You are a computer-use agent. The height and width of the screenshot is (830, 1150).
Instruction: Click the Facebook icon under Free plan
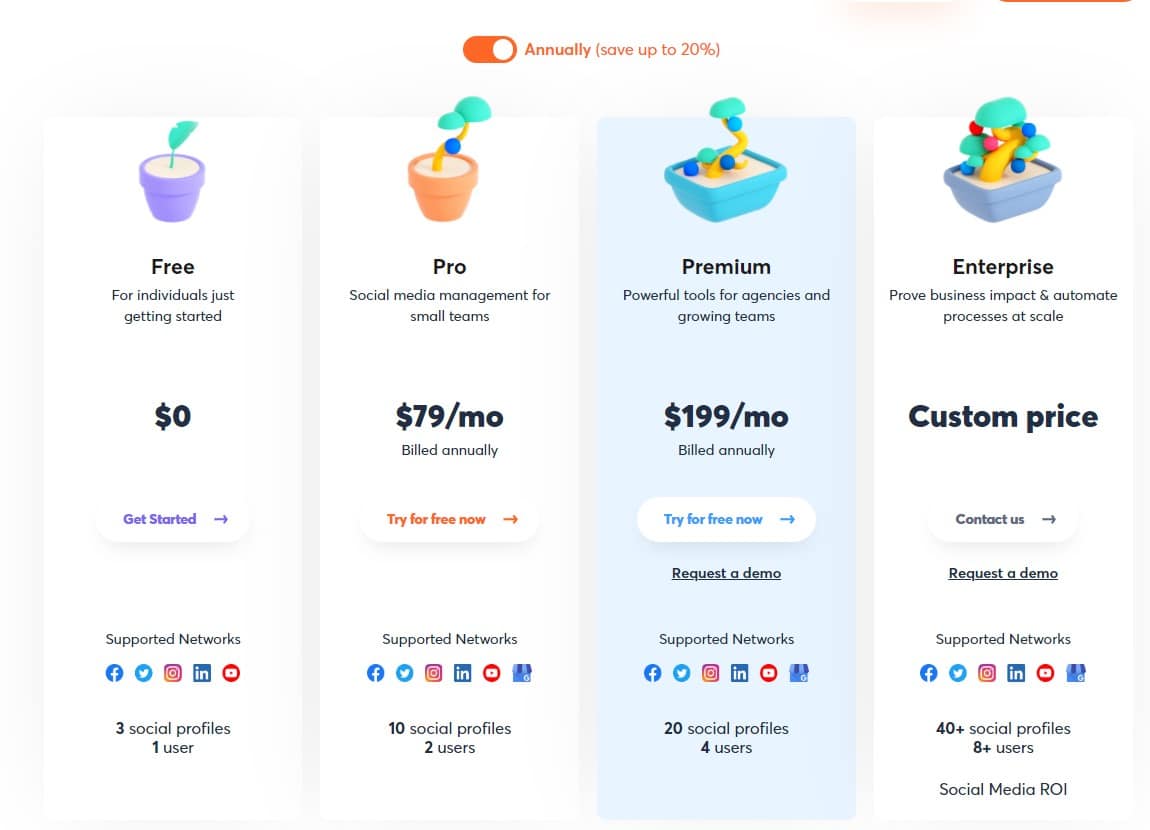tap(114, 673)
